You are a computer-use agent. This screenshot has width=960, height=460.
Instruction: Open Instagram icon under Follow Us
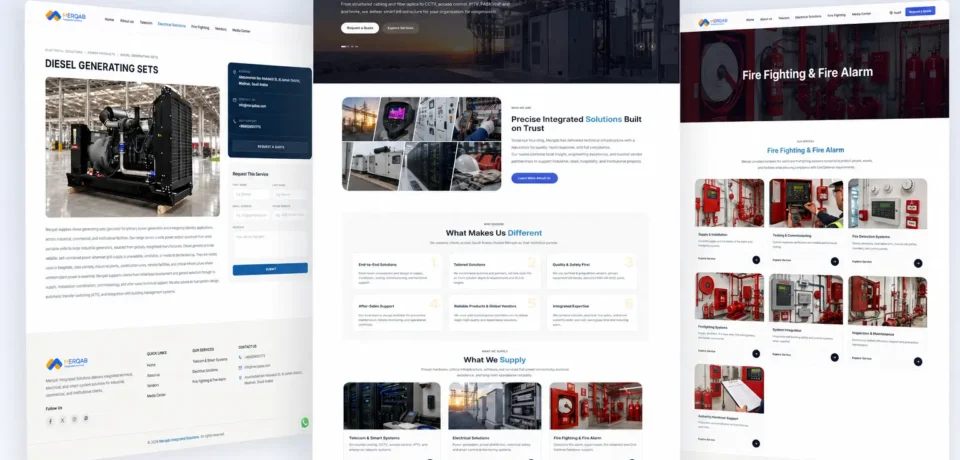pos(75,419)
